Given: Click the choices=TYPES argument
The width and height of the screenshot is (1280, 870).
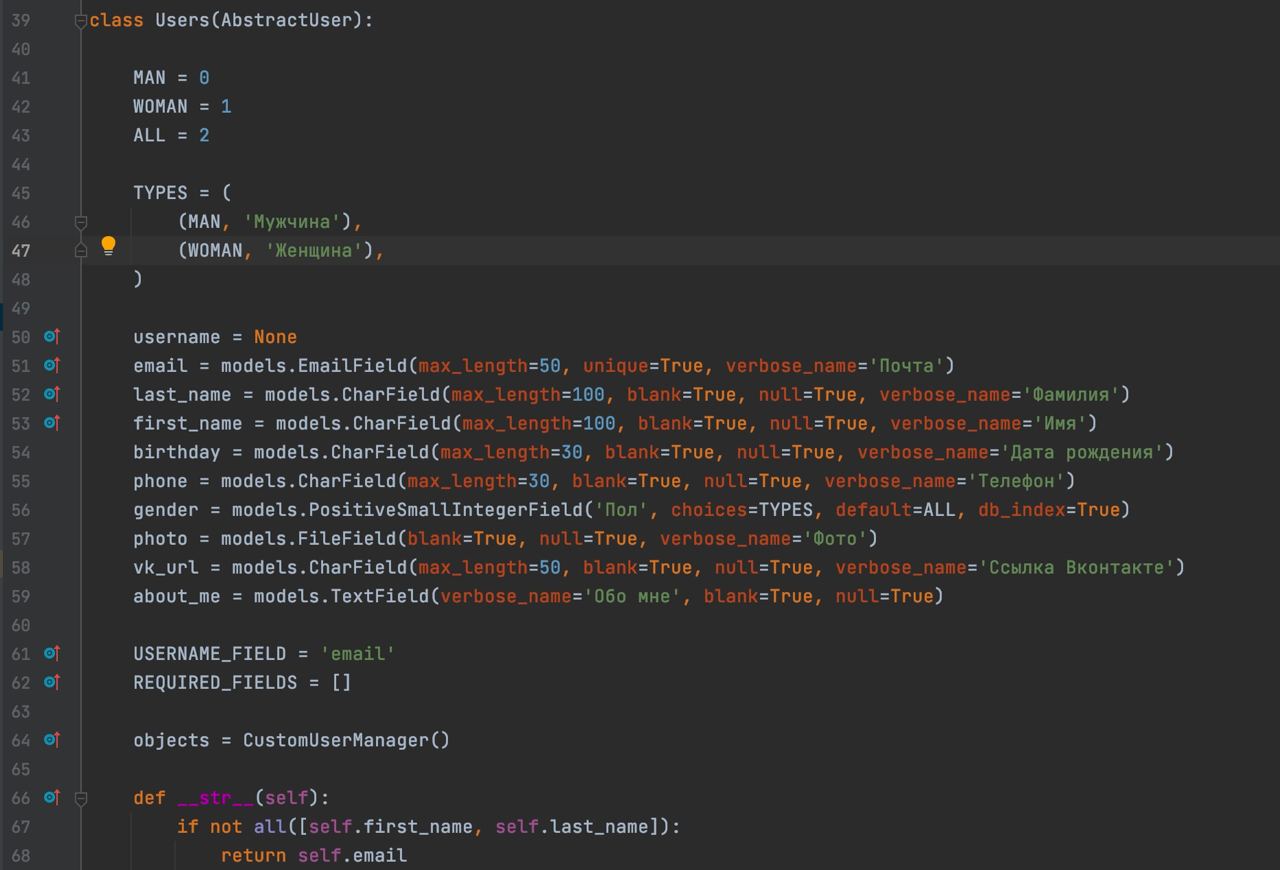Looking at the screenshot, I should tap(742, 510).
